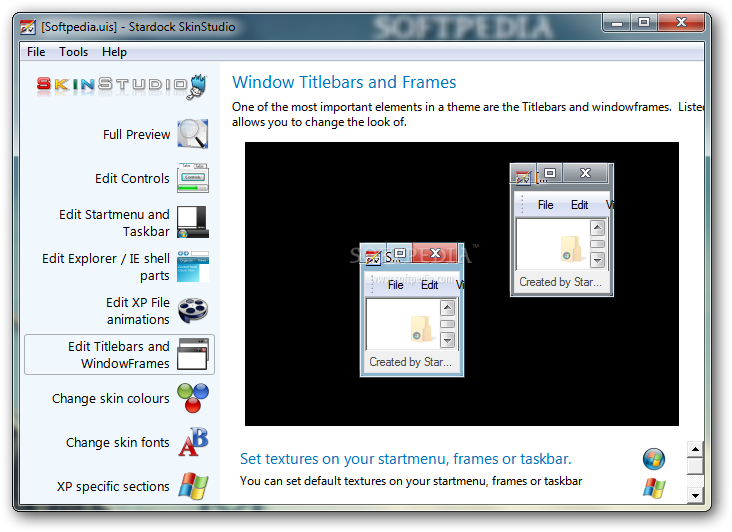Viewport: 732px width, 532px height.
Task: Select the Full Preview label
Action: 136,134
